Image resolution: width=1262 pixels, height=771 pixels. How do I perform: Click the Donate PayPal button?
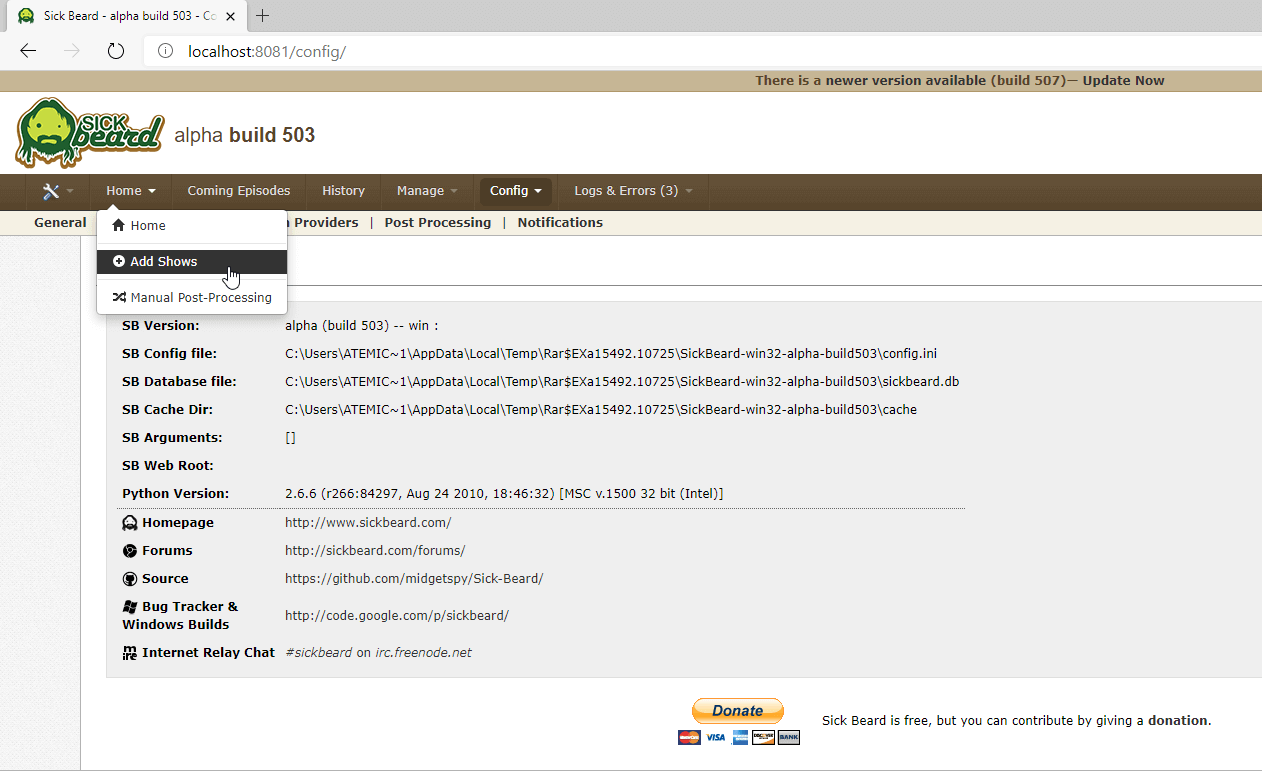738,711
